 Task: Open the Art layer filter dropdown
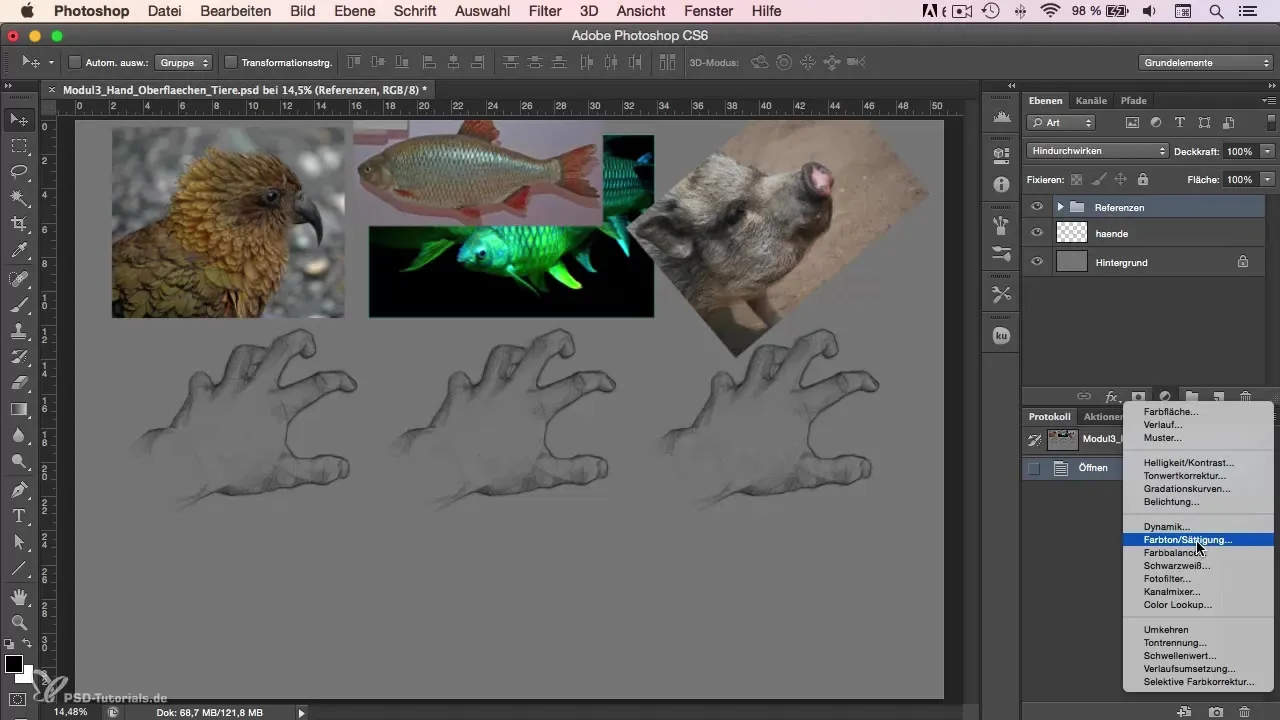(1061, 122)
